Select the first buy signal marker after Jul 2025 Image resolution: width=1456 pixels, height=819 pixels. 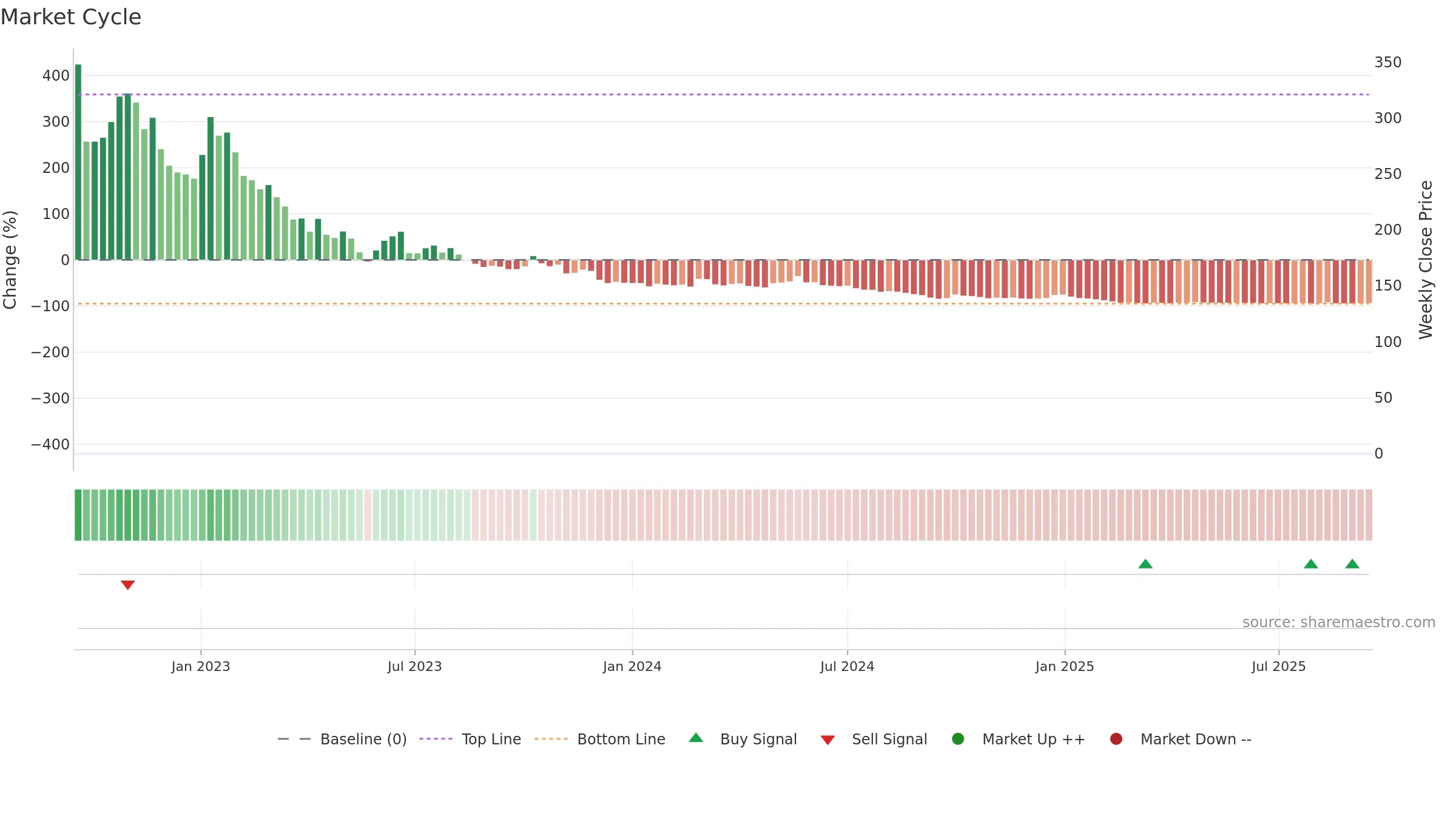click(x=1311, y=564)
